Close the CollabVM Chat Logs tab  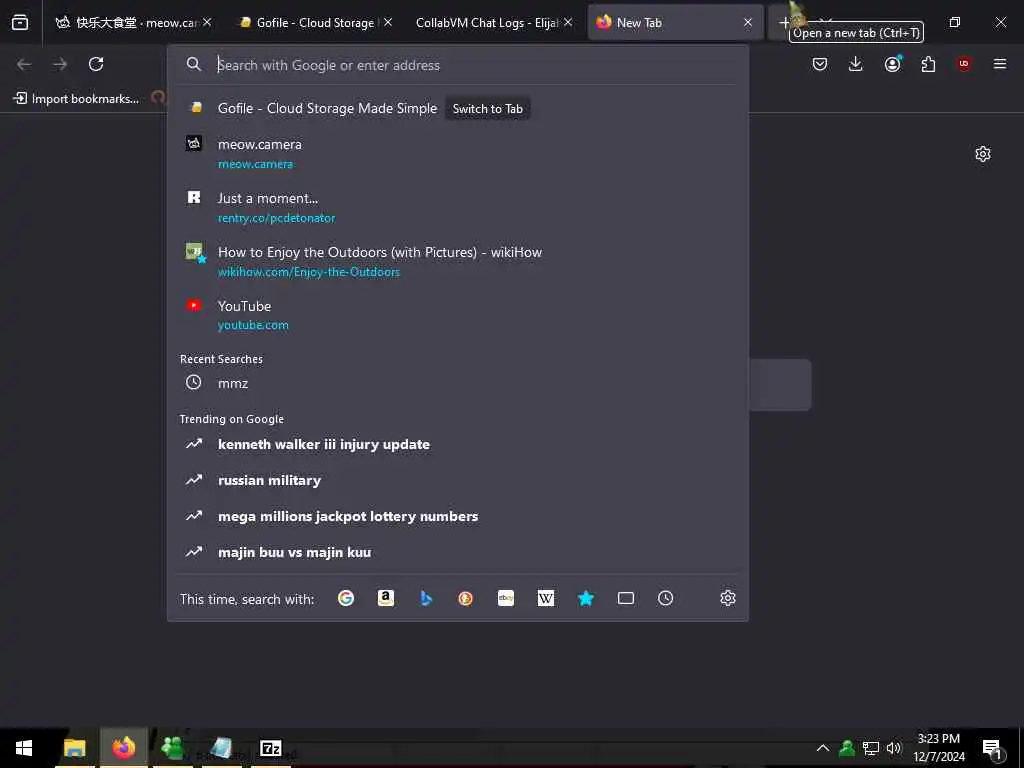tap(568, 23)
